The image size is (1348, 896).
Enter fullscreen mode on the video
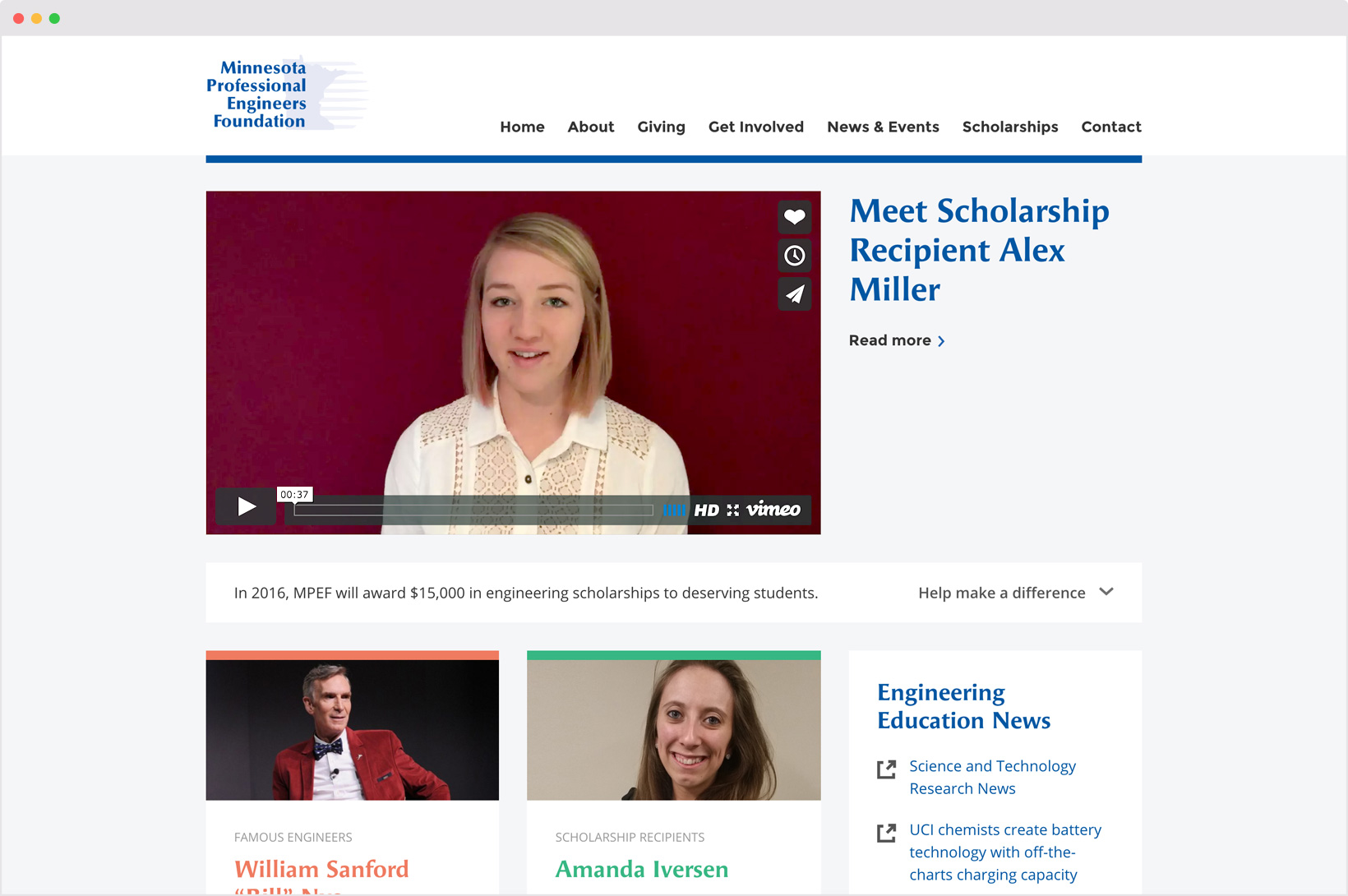coord(732,510)
